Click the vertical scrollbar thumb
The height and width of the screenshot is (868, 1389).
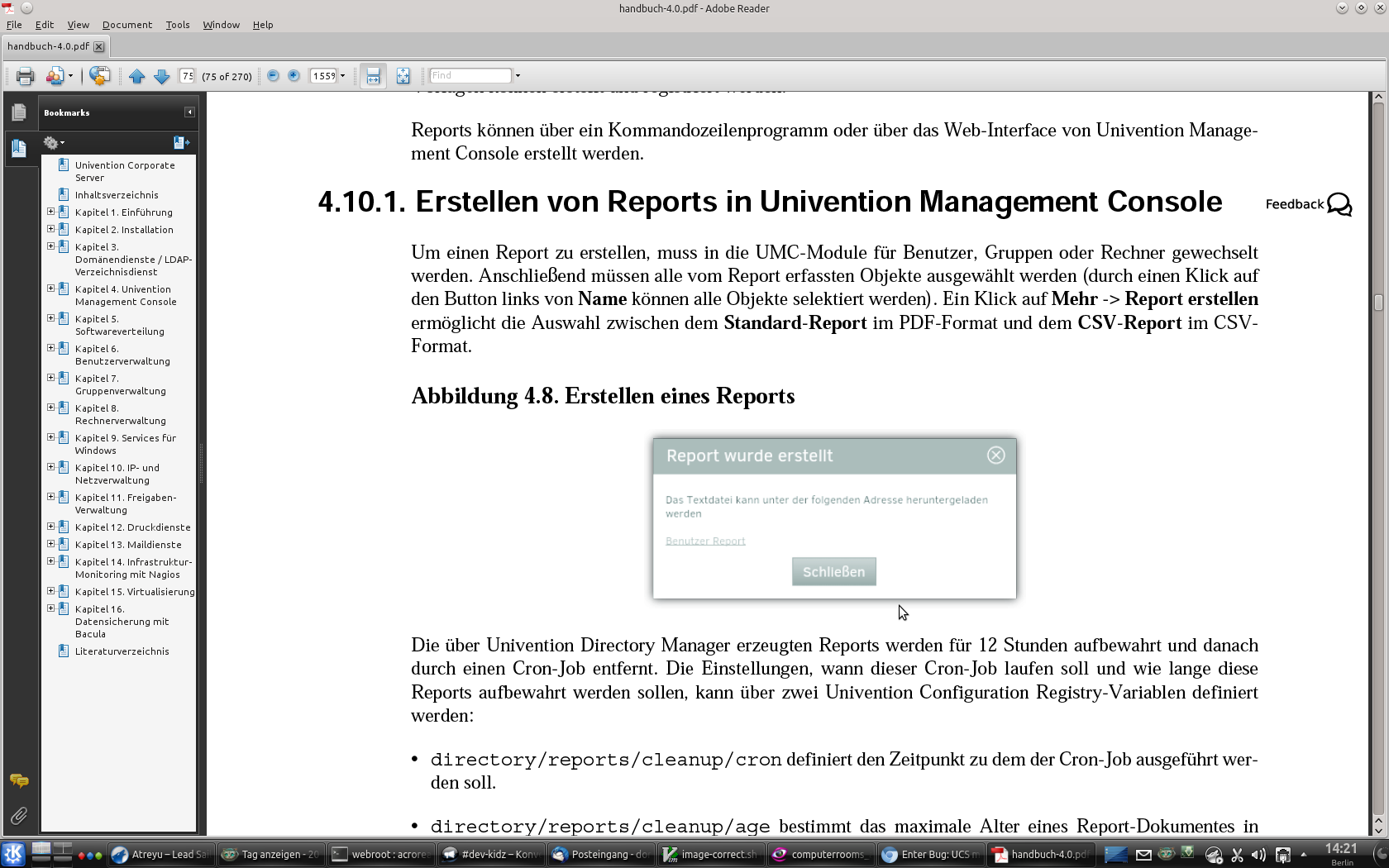coord(1378,303)
